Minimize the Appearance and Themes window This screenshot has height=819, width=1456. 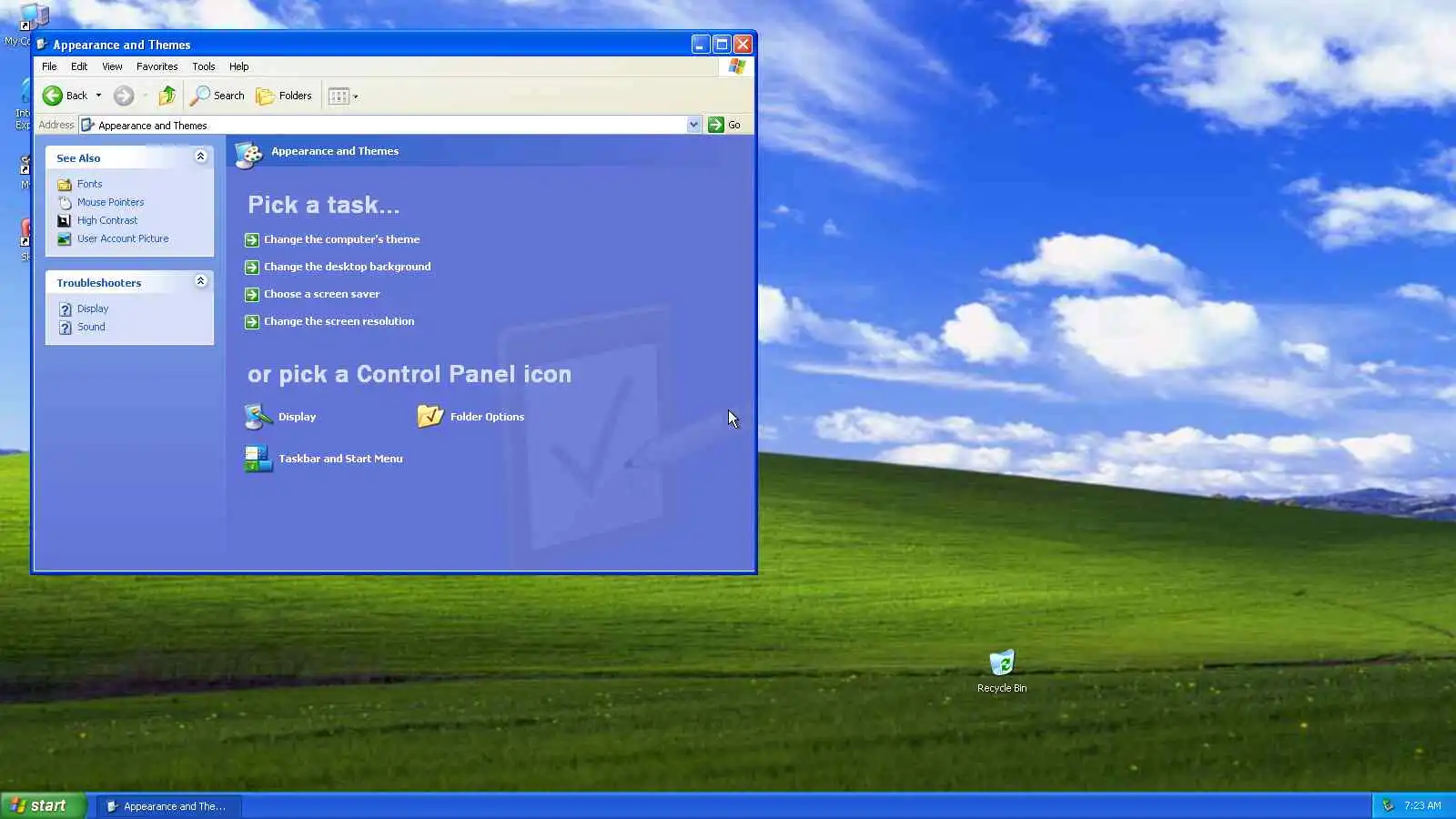coord(701,44)
